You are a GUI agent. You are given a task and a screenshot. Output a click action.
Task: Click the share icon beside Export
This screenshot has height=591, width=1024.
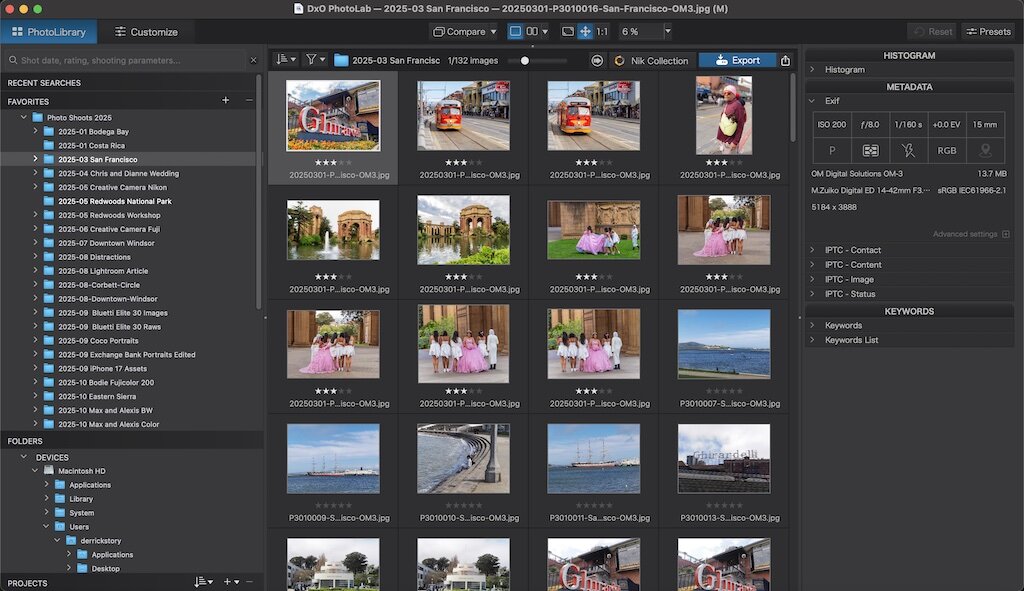click(786, 60)
